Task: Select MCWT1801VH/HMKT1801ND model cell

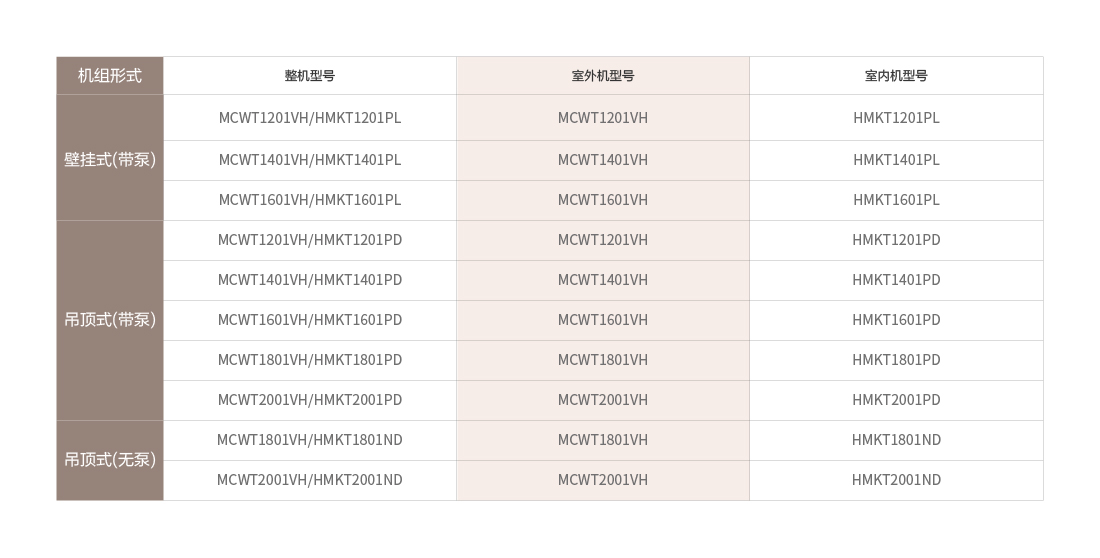Action: tap(309, 441)
